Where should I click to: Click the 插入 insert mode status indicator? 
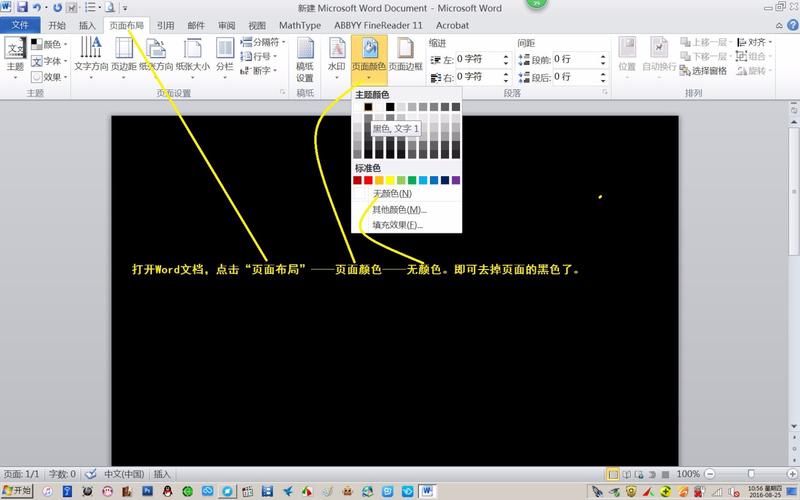[x=162, y=474]
